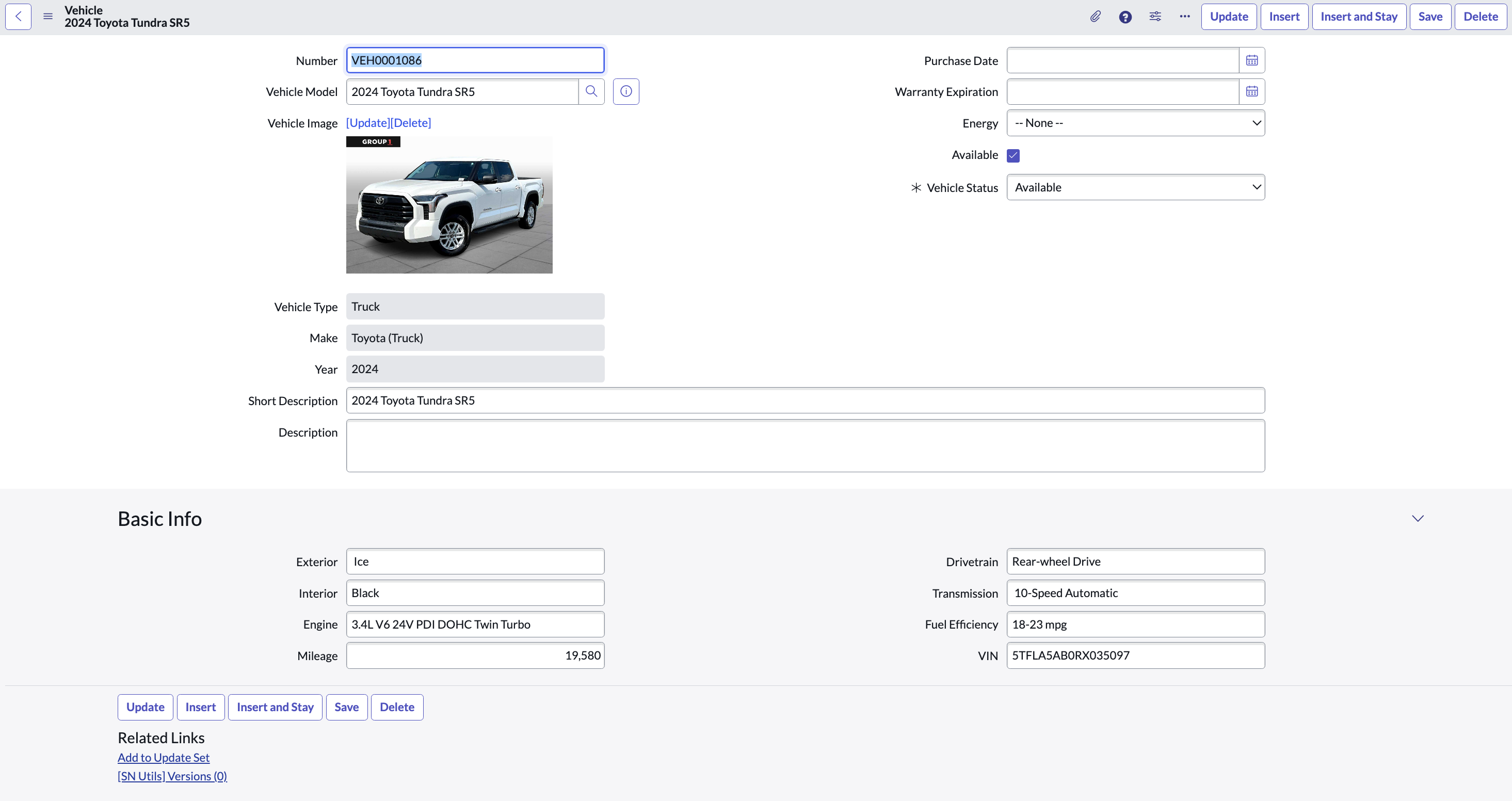Collapse the Basic Info section

pyautogui.click(x=1418, y=518)
